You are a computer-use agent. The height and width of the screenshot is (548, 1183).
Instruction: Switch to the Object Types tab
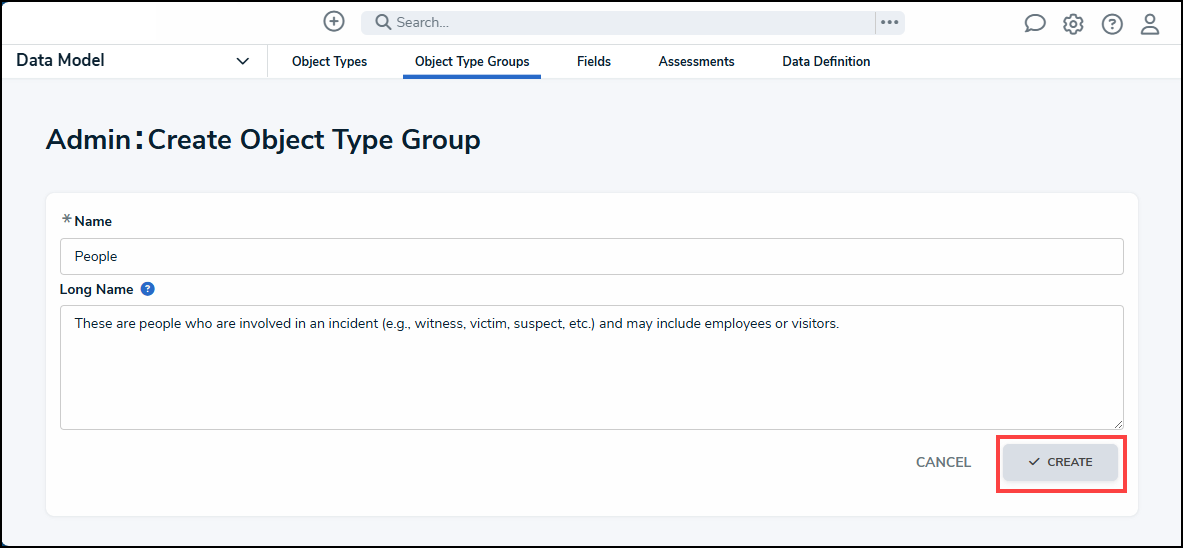329,62
